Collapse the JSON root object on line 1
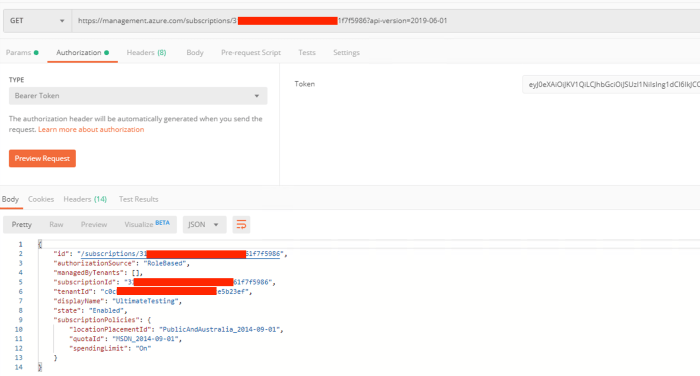Image resolution: width=700 pixels, height=376 pixels. click(x=40, y=244)
